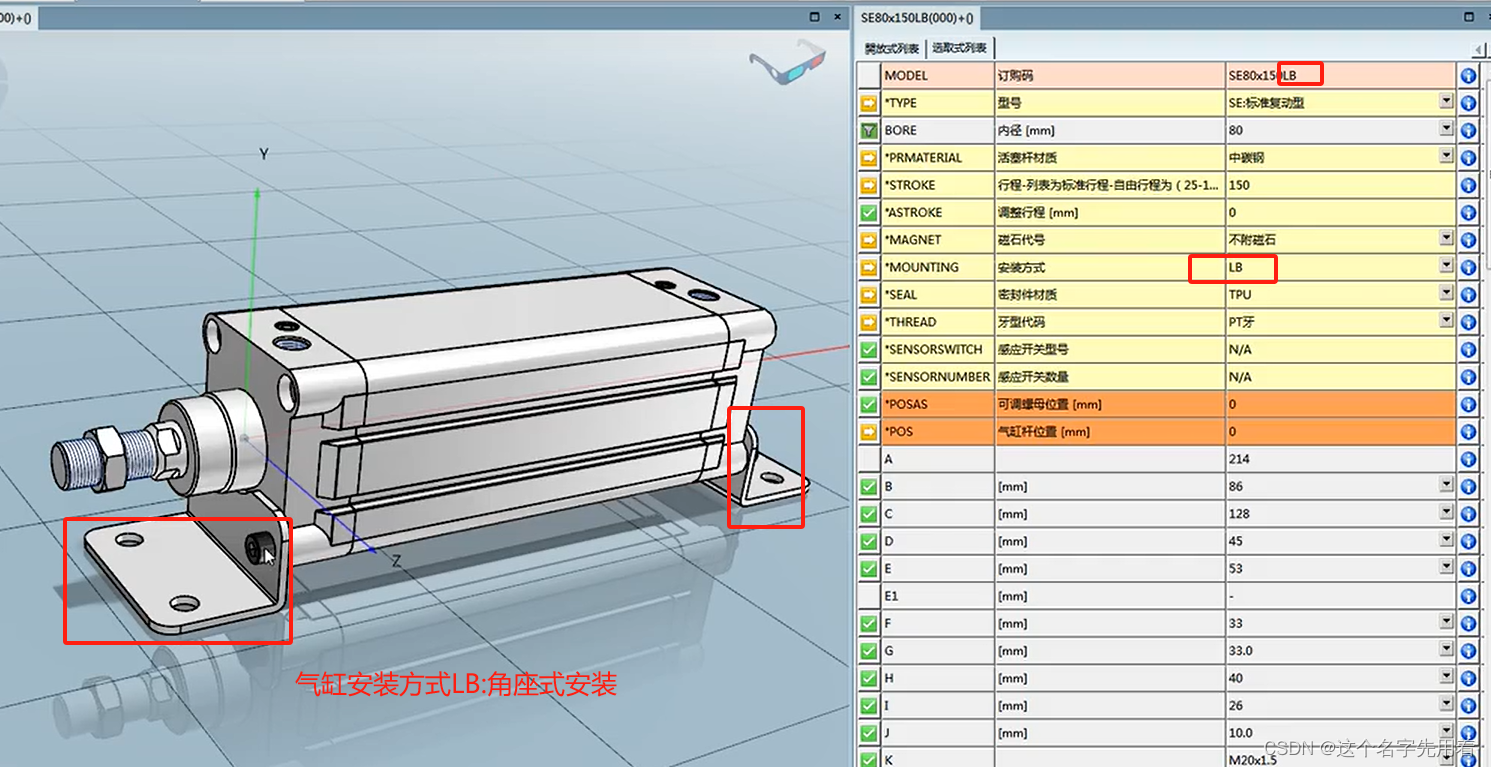Open dropdown for row C value 128
The height and width of the screenshot is (767, 1491).
pos(1446,512)
